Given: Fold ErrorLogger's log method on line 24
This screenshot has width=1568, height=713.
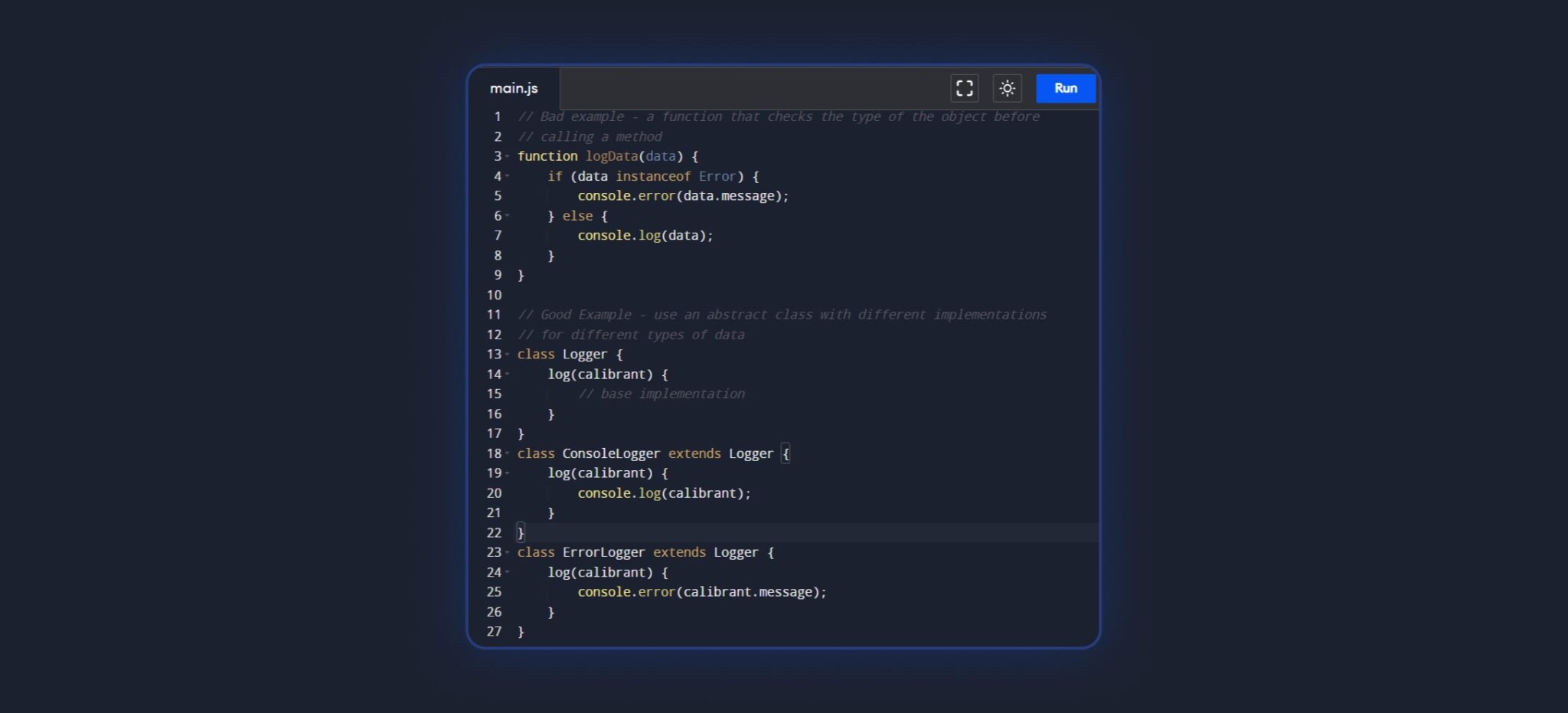Looking at the screenshot, I should (x=508, y=572).
